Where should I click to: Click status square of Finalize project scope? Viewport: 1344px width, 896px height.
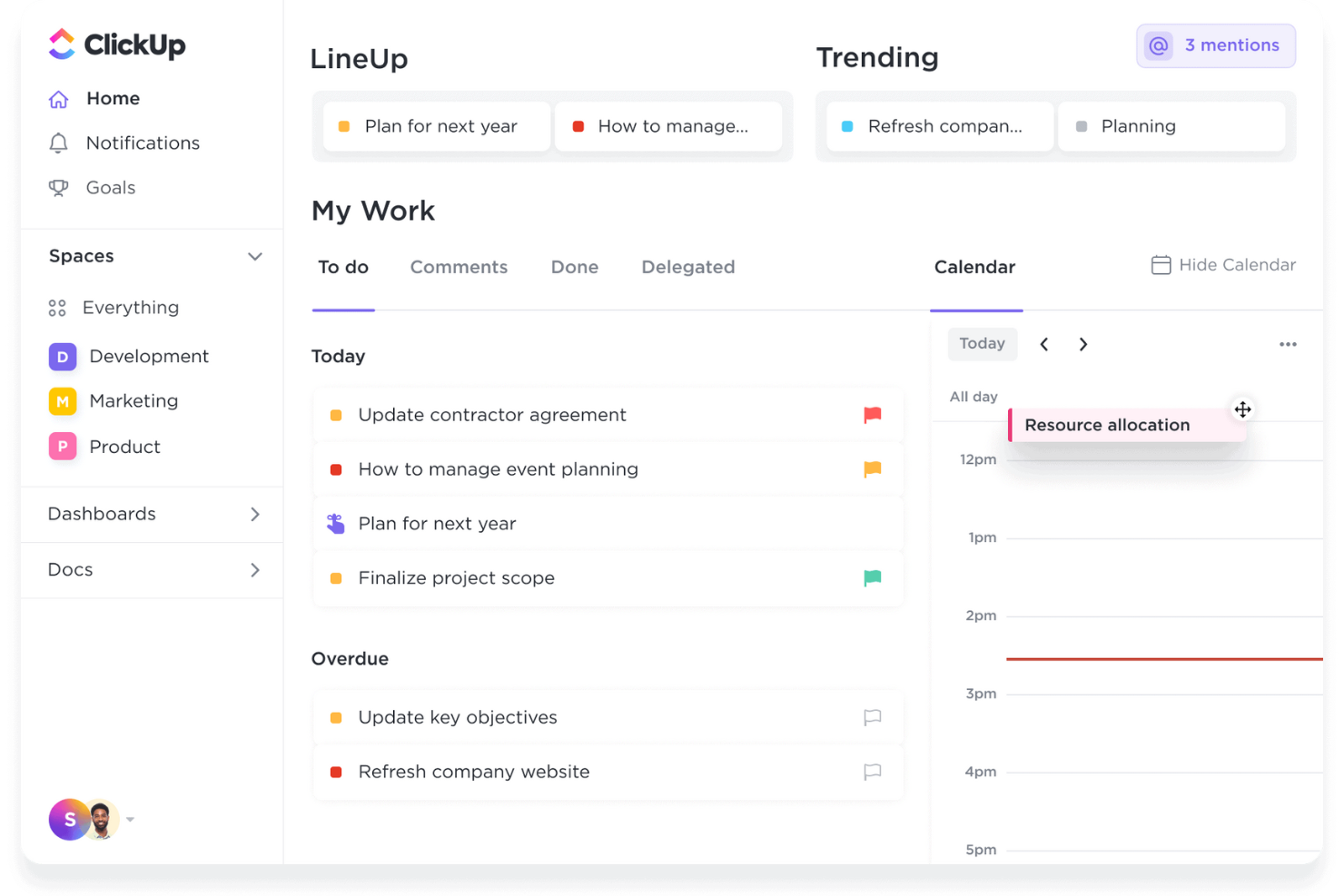click(x=336, y=578)
